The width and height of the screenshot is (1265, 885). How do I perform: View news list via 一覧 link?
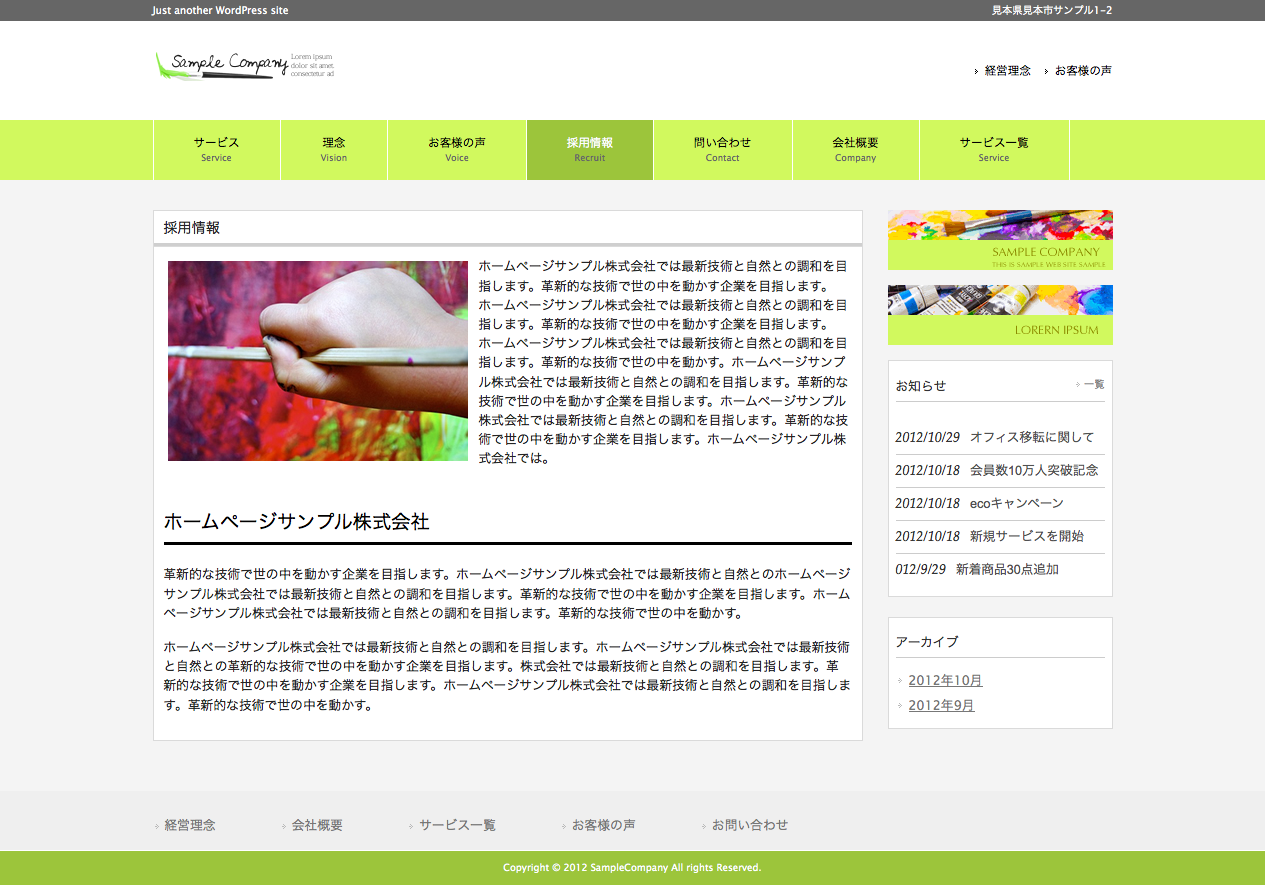point(1094,384)
